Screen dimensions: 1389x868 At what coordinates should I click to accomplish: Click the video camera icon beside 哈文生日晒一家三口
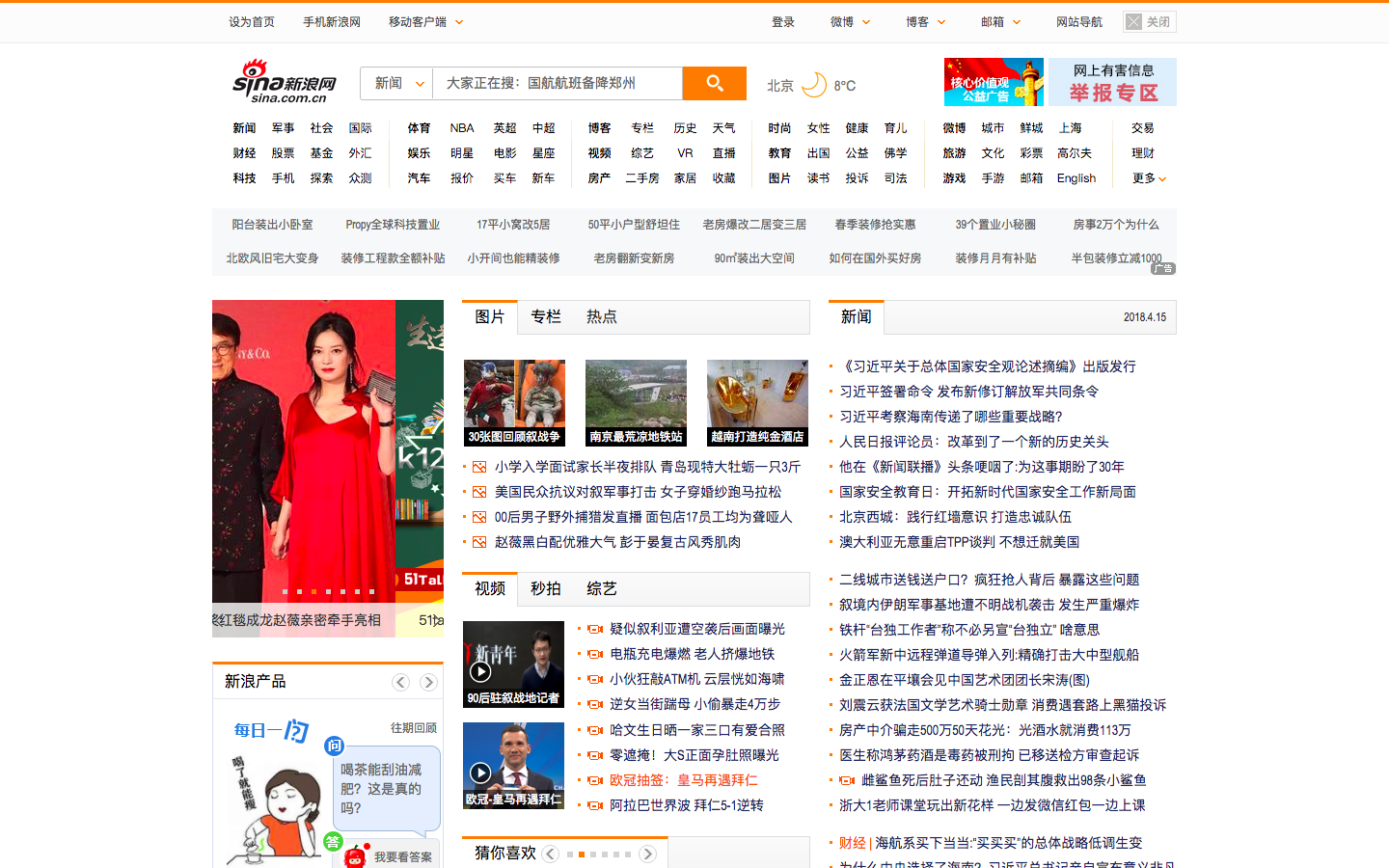tap(595, 730)
